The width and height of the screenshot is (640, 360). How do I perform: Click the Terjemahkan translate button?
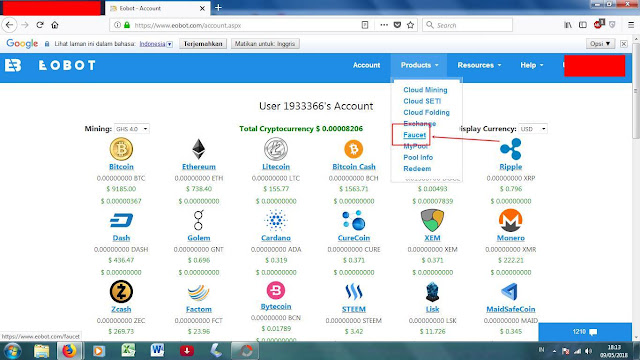point(203,44)
